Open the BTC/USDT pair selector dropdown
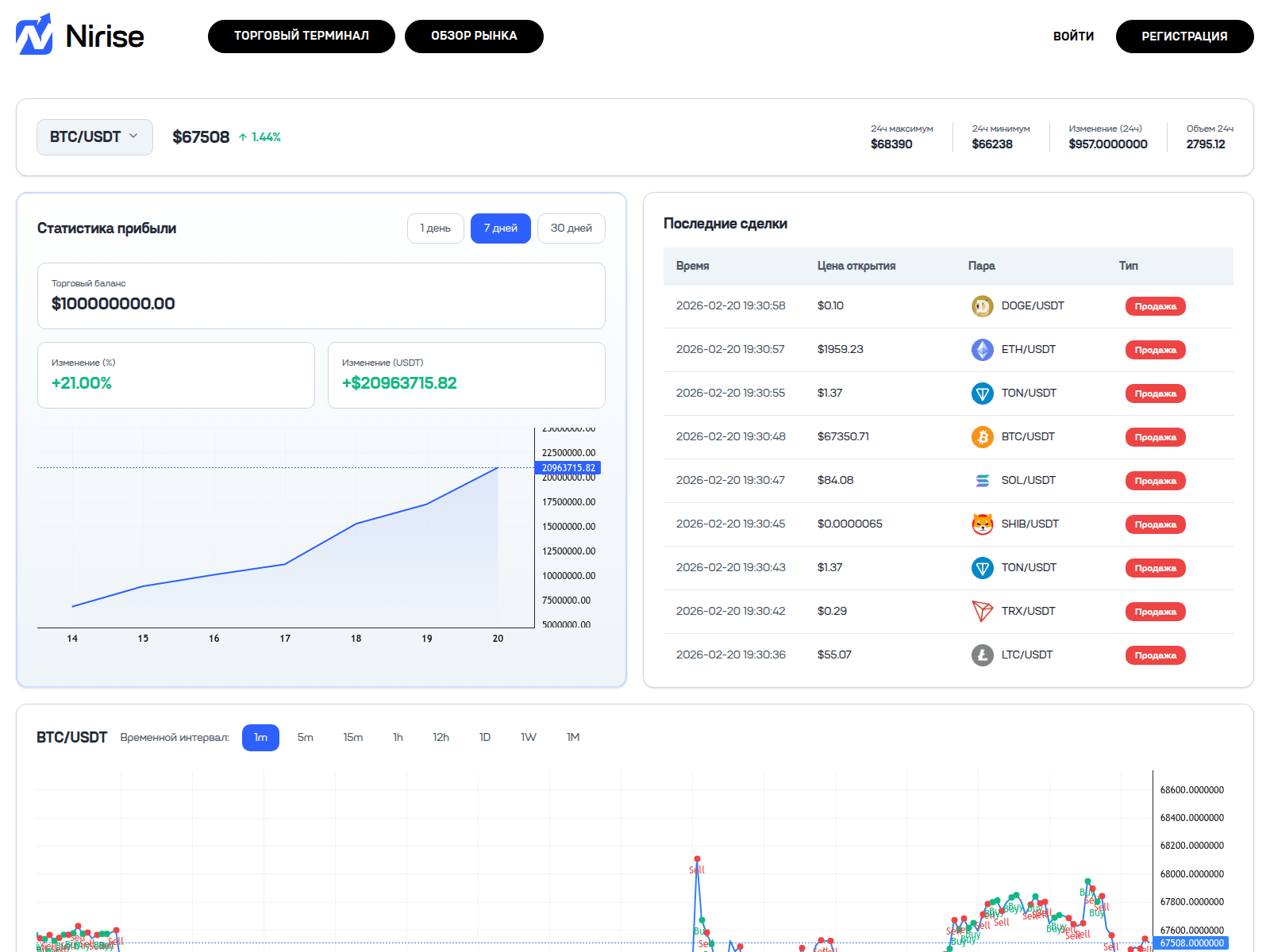The width and height of the screenshot is (1270, 952). click(94, 136)
